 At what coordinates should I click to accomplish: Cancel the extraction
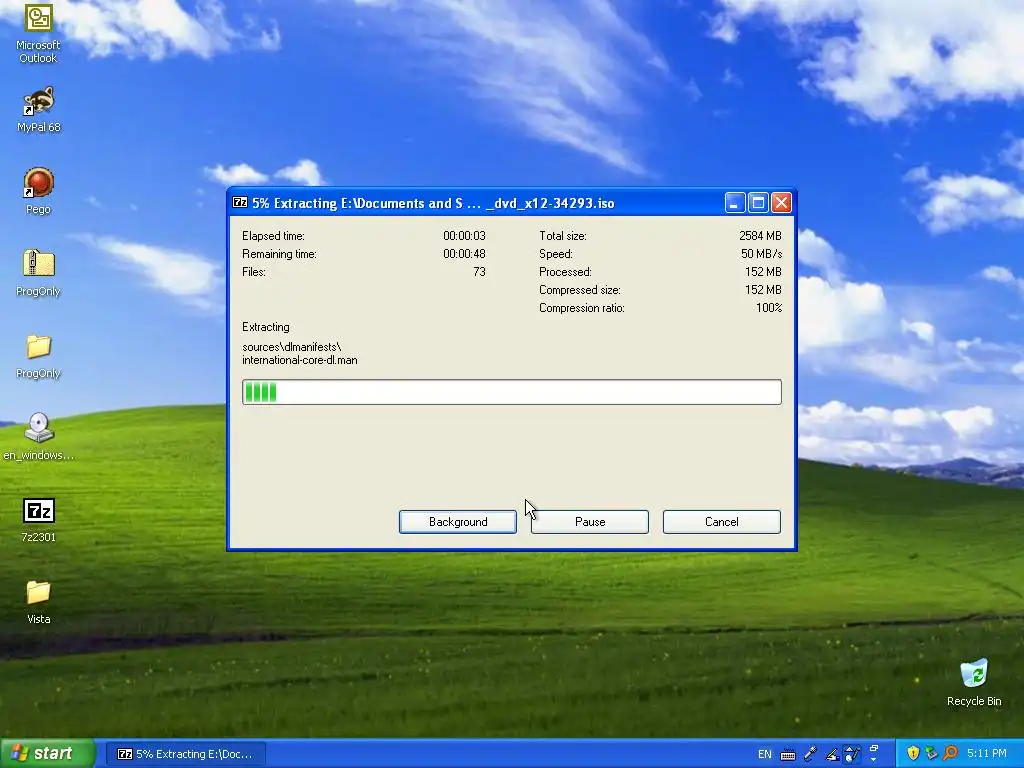tap(722, 522)
